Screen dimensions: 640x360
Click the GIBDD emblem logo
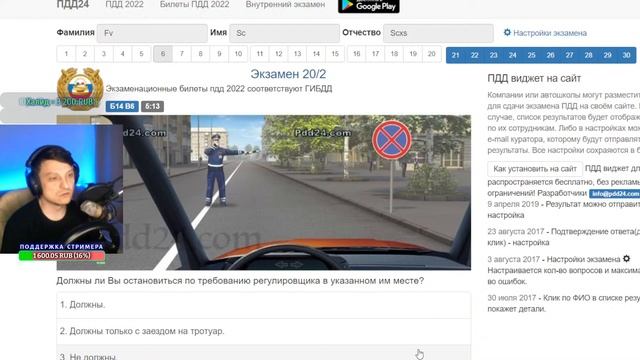click(x=80, y=88)
